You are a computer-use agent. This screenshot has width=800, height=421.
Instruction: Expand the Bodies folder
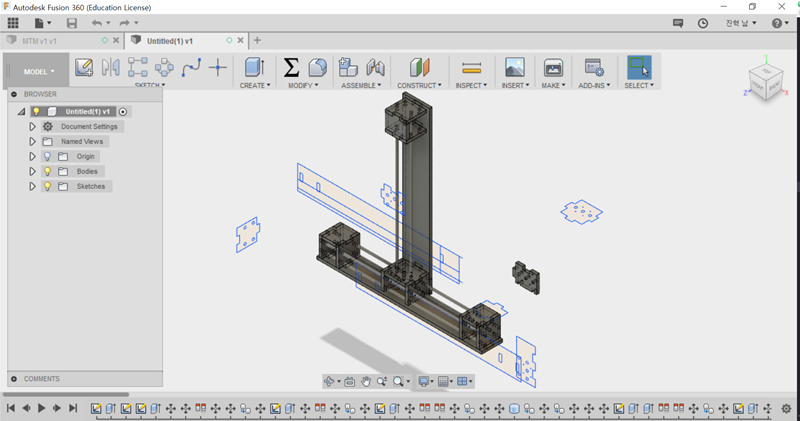(32, 171)
